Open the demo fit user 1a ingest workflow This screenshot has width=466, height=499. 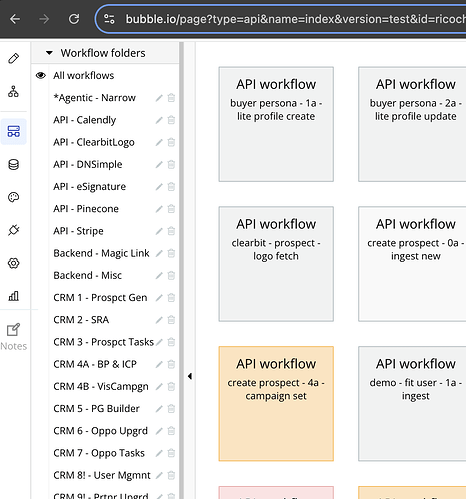tap(412, 404)
